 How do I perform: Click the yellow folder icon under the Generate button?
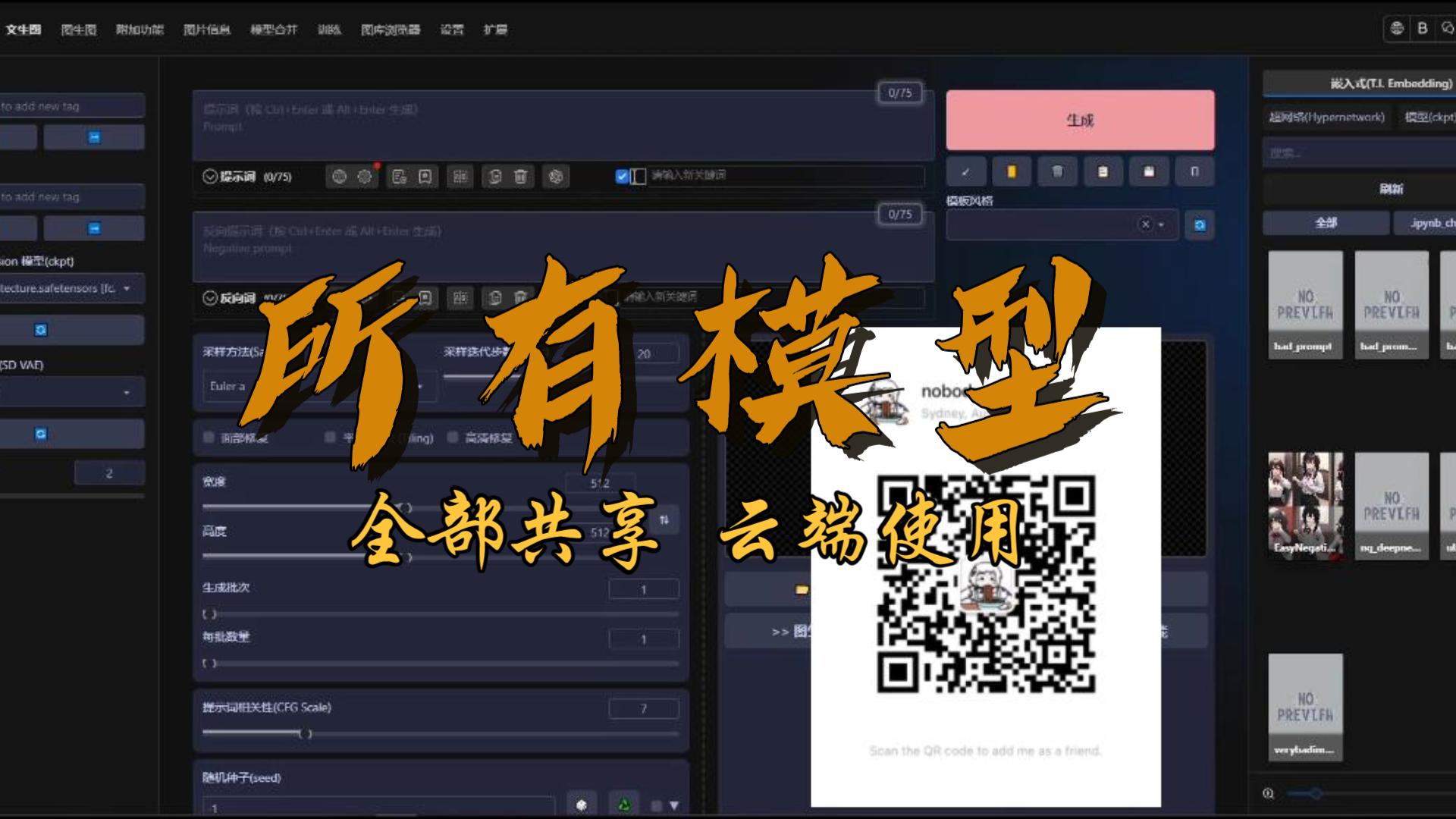click(1012, 172)
